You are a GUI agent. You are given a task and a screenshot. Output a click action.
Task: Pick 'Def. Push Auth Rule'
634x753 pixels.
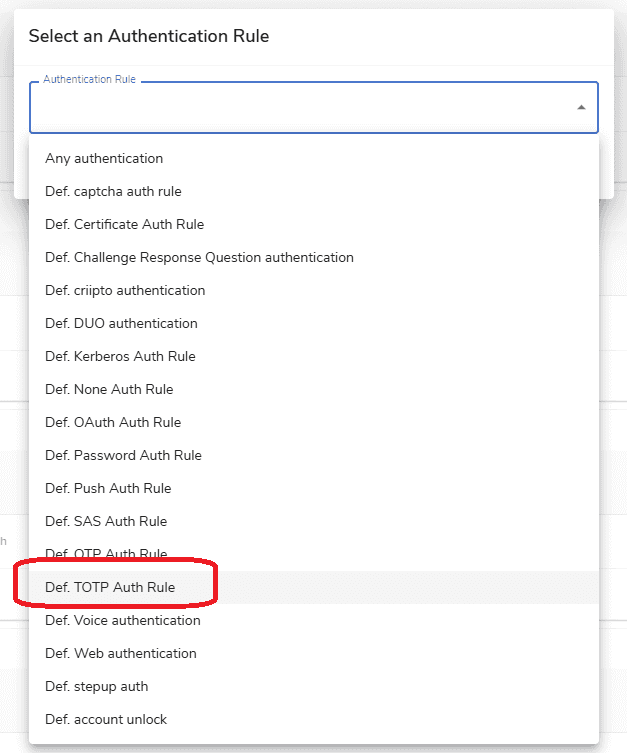click(108, 488)
